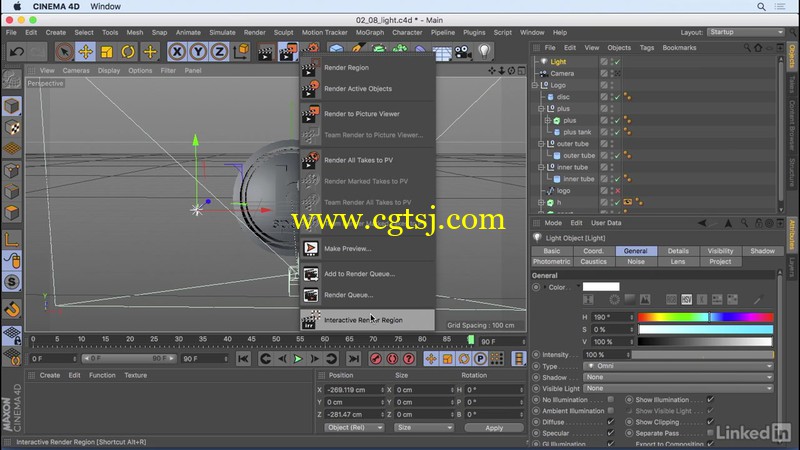This screenshot has height=450, width=800.
Task: Click the macOS Spotlight search icon
Action: tap(761, 7)
